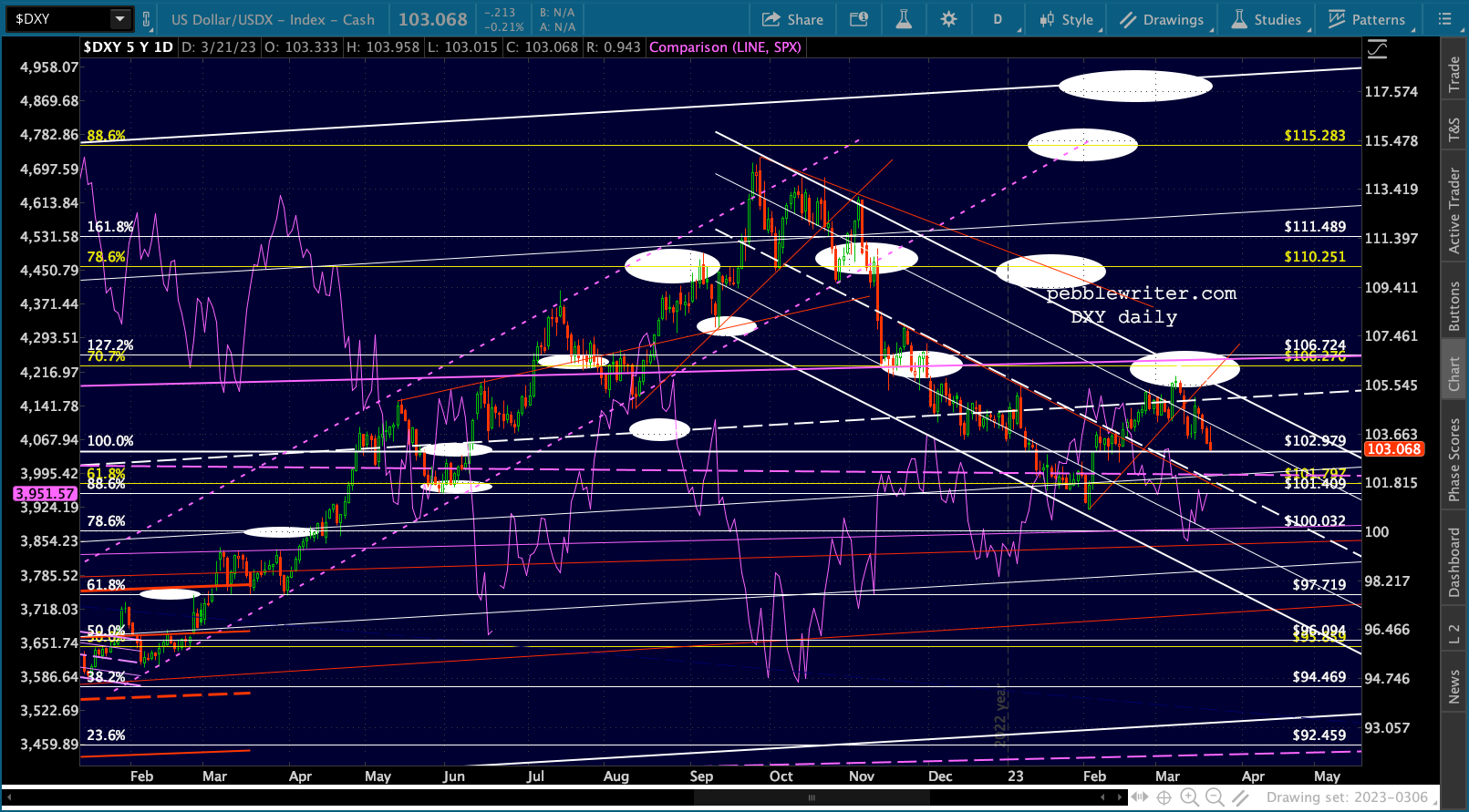The height and width of the screenshot is (812, 1469).
Task: Click the zoom in magnifier icon
Action: click(1189, 797)
